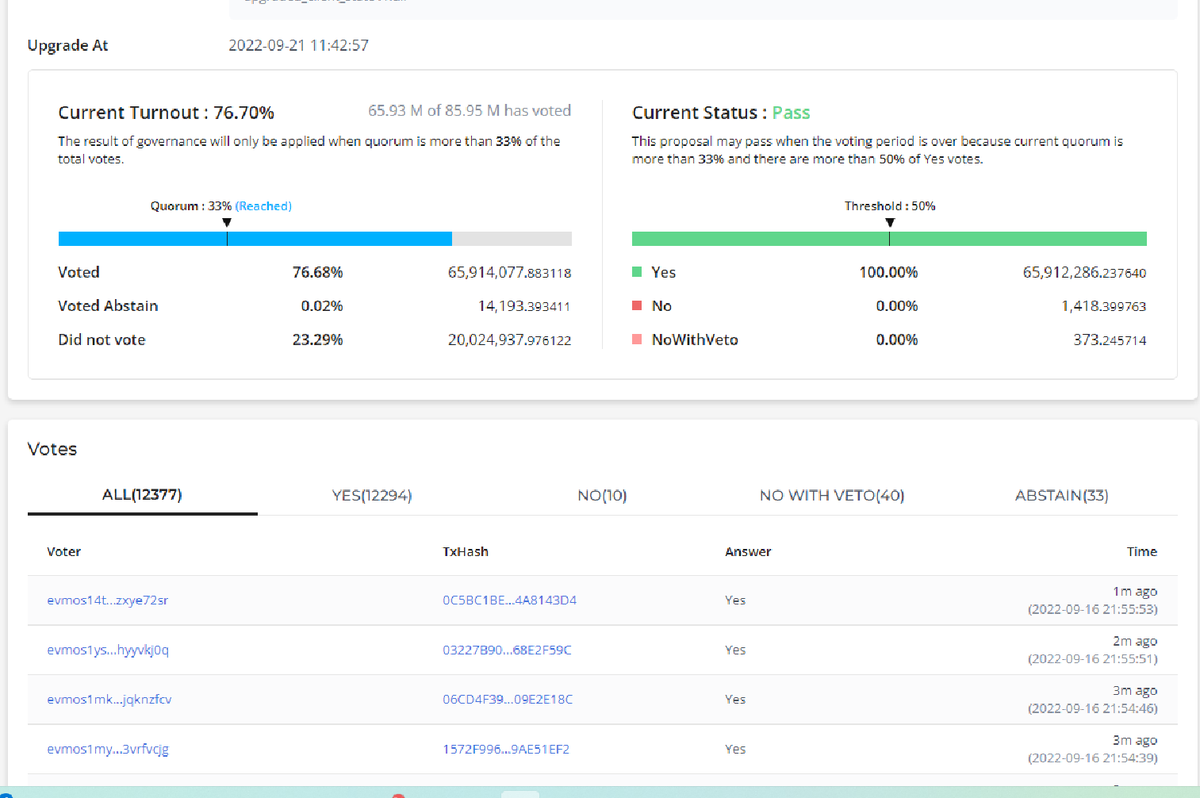Open voter evmos1my...3vrfvcjg

point(108,749)
